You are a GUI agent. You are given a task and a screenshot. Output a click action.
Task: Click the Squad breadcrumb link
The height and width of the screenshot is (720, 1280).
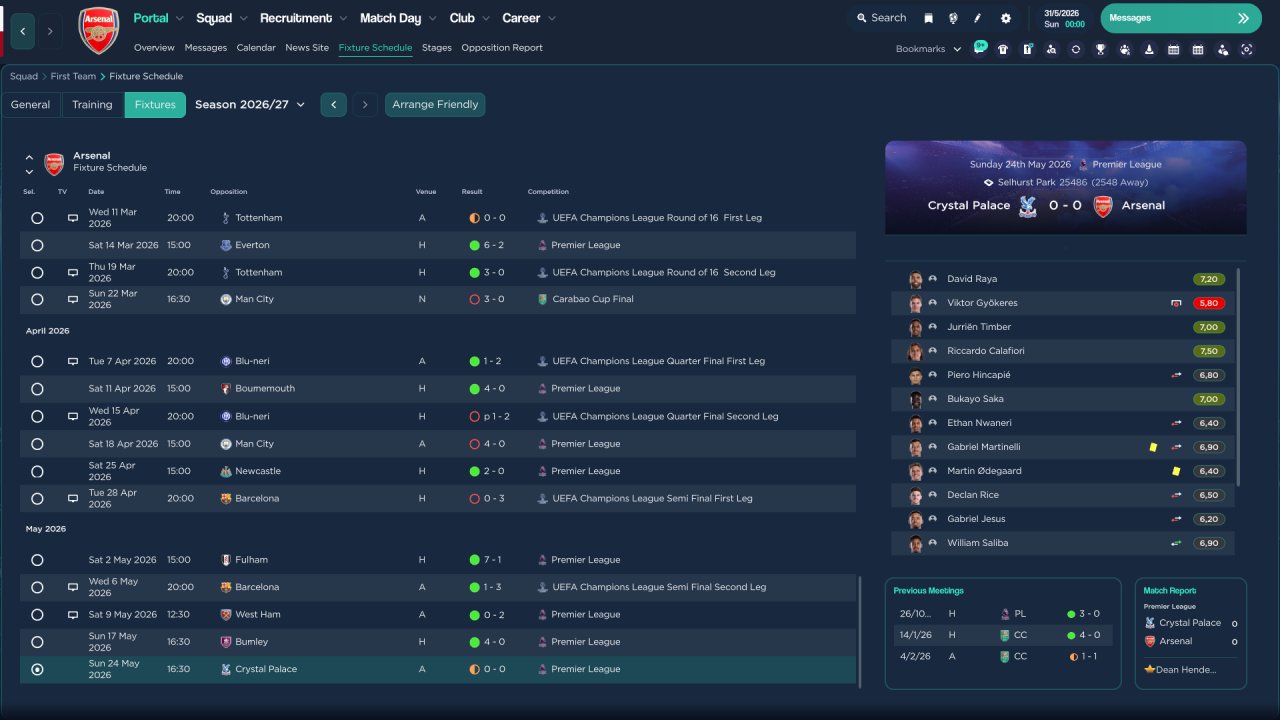(x=24, y=76)
